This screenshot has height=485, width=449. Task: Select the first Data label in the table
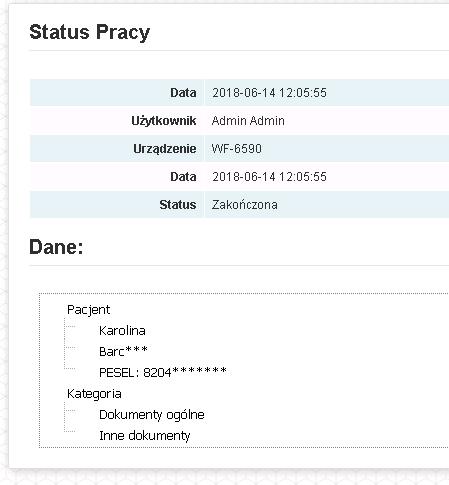point(183,93)
